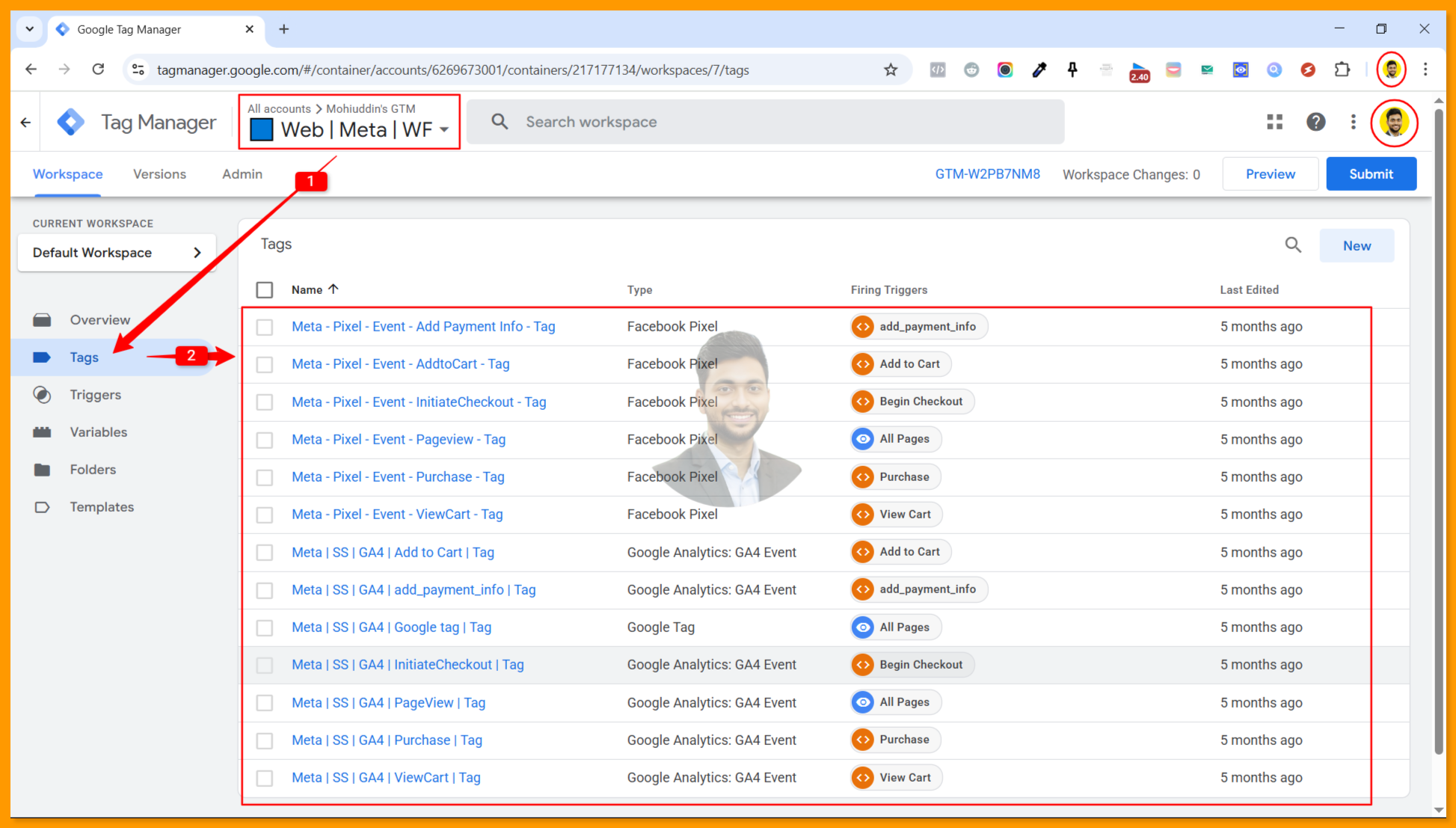Click the New button to create a tag
This screenshot has width=1456, height=828.
[x=1357, y=245]
